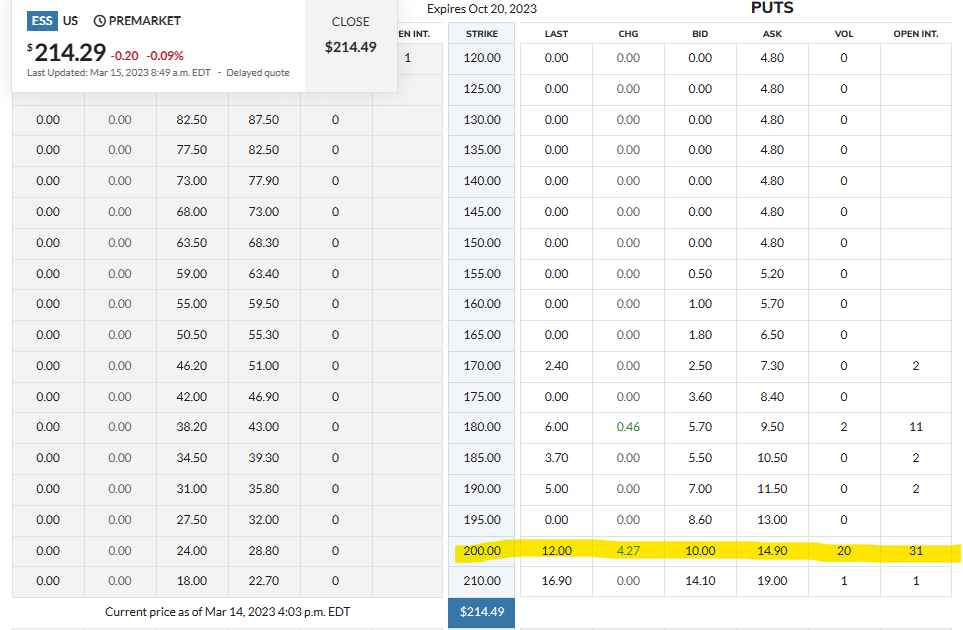Click the puts BID column header

pos(700,33)
